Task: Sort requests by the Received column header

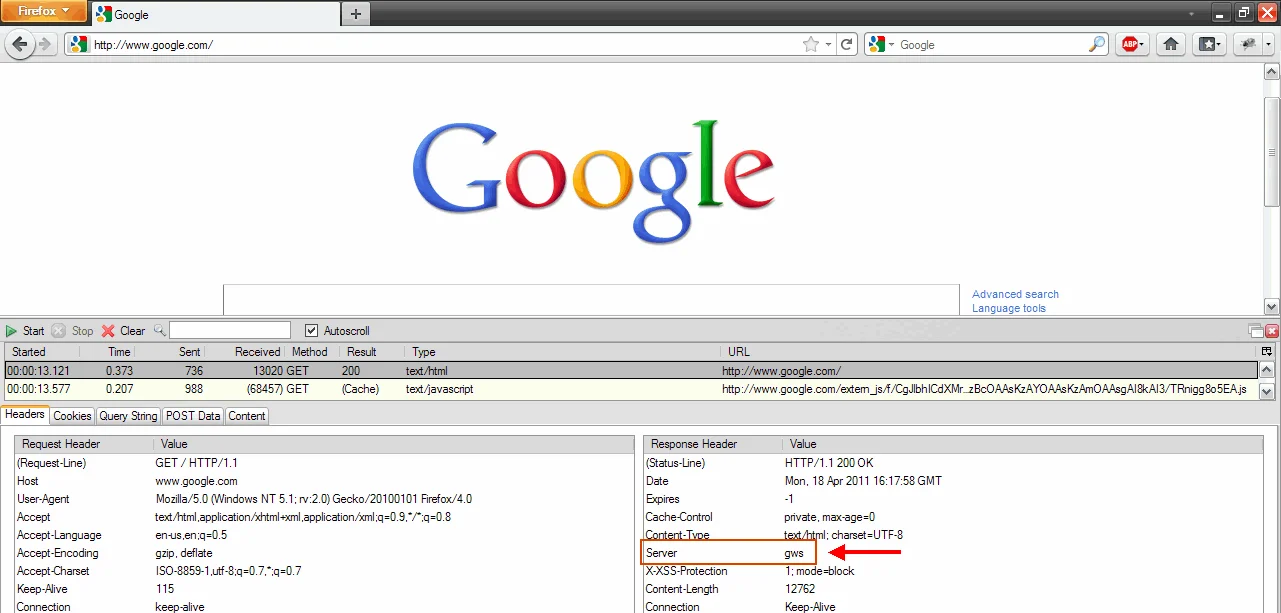Action: (x=245, y=352)
